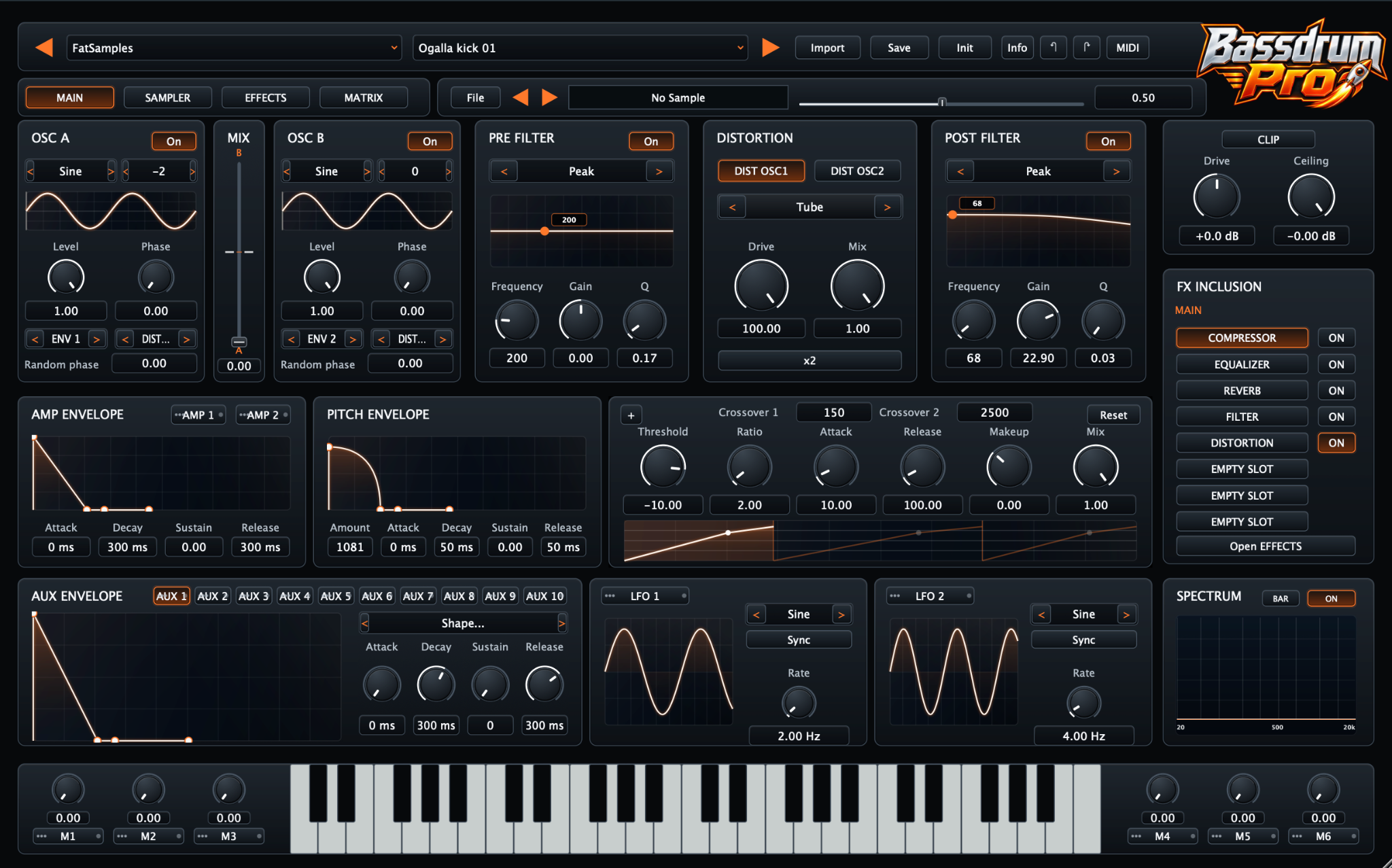Click the OSC A/B MIX slider handle

tap(239, 341)
